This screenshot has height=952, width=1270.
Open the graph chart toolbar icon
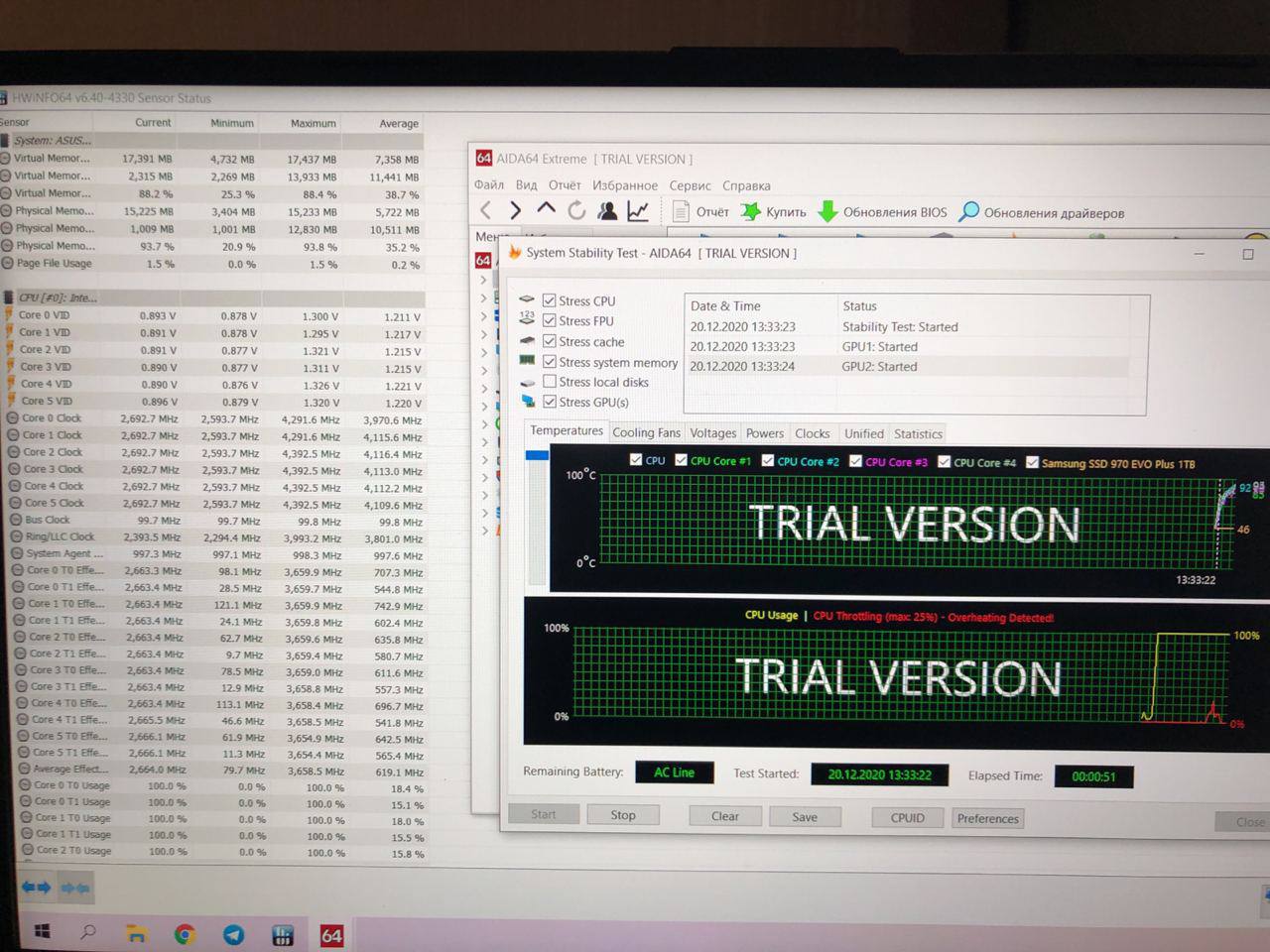click(638, 210)
